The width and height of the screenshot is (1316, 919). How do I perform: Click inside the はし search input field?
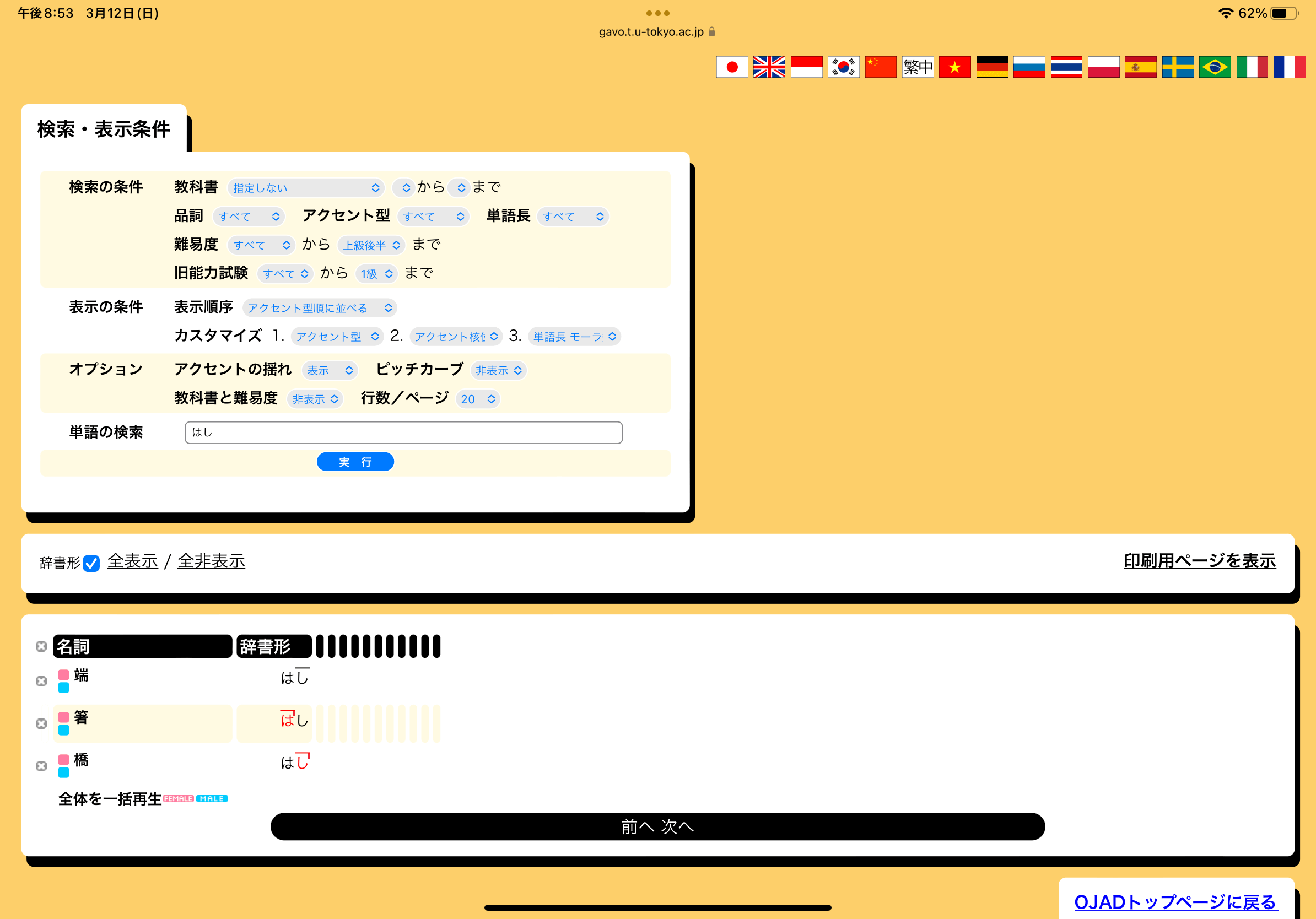point(403,433)
